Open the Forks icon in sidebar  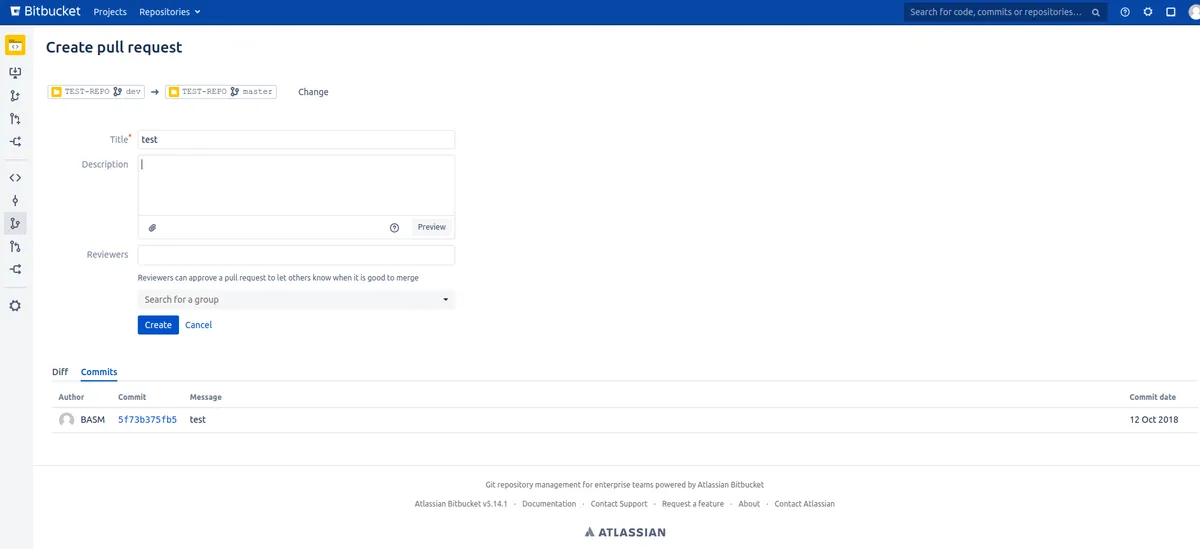pyautogui.click(x=15, y=269)
